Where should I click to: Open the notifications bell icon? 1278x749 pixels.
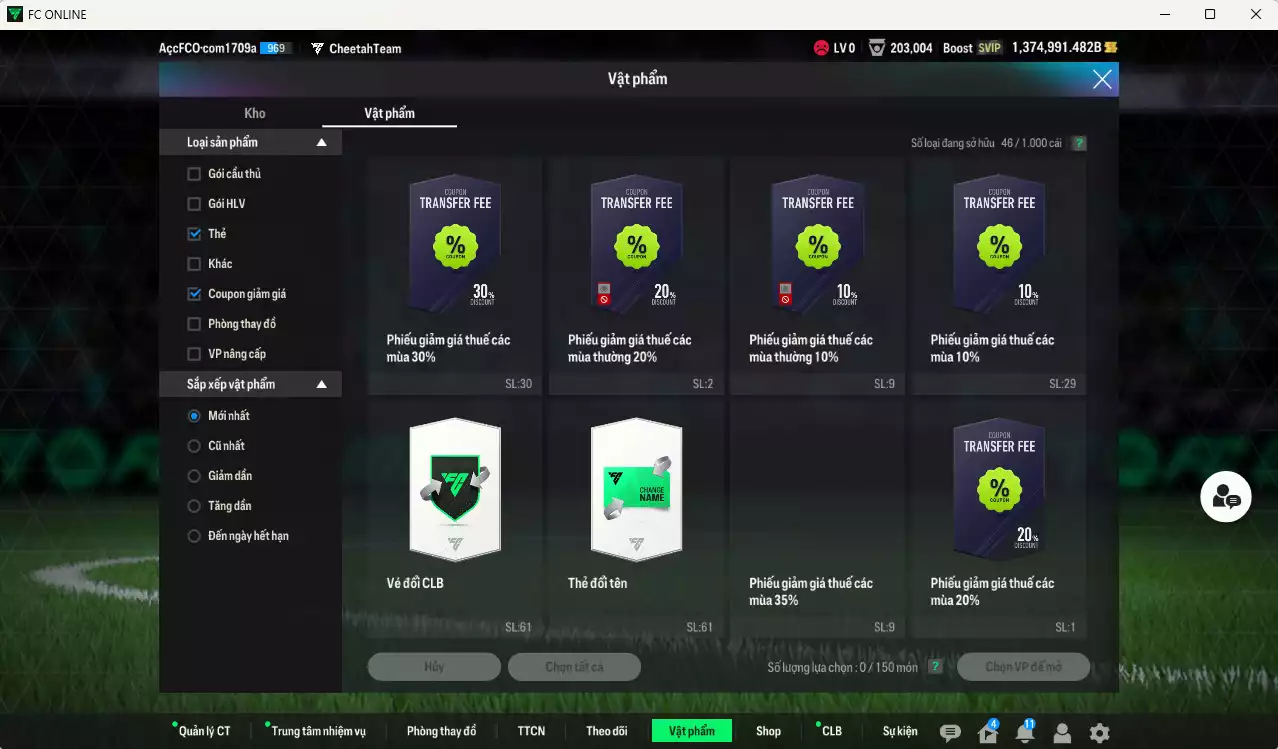pos(1025,733)
